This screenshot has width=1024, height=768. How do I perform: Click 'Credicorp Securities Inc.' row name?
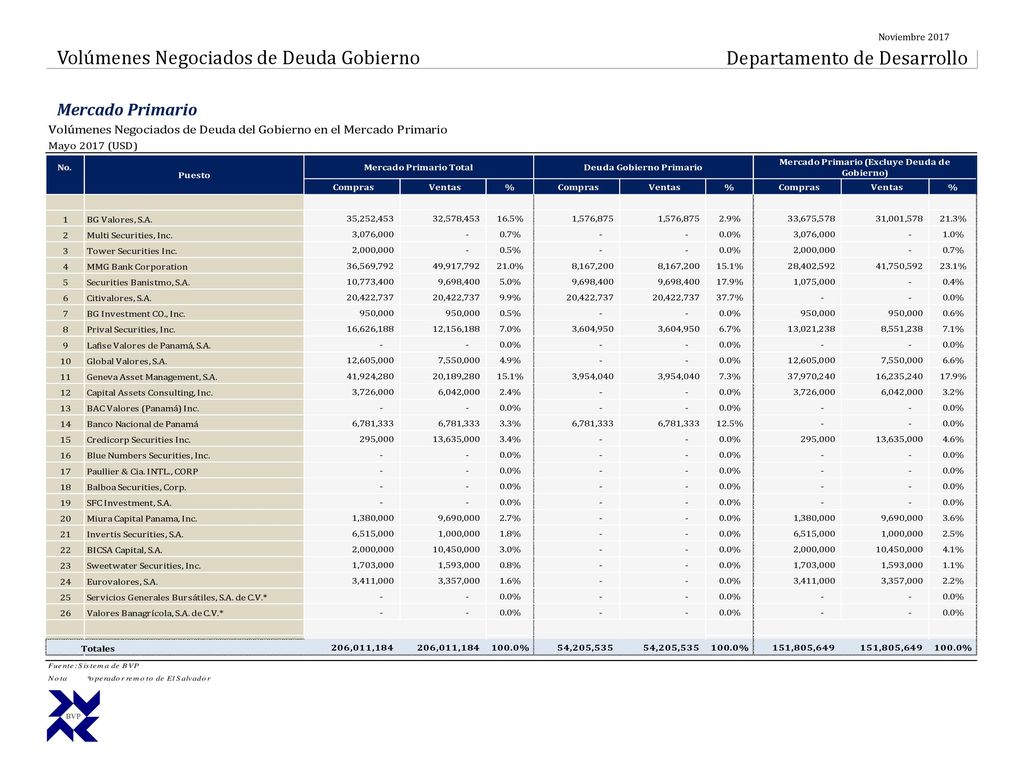click(138, 440)
